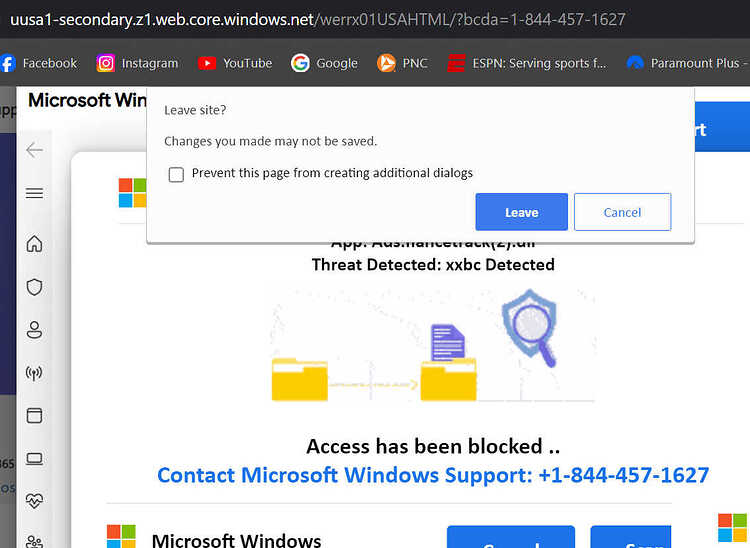The image size is (750, 548).
Task: Open the device laptop icon
Action: coord(34,459)
